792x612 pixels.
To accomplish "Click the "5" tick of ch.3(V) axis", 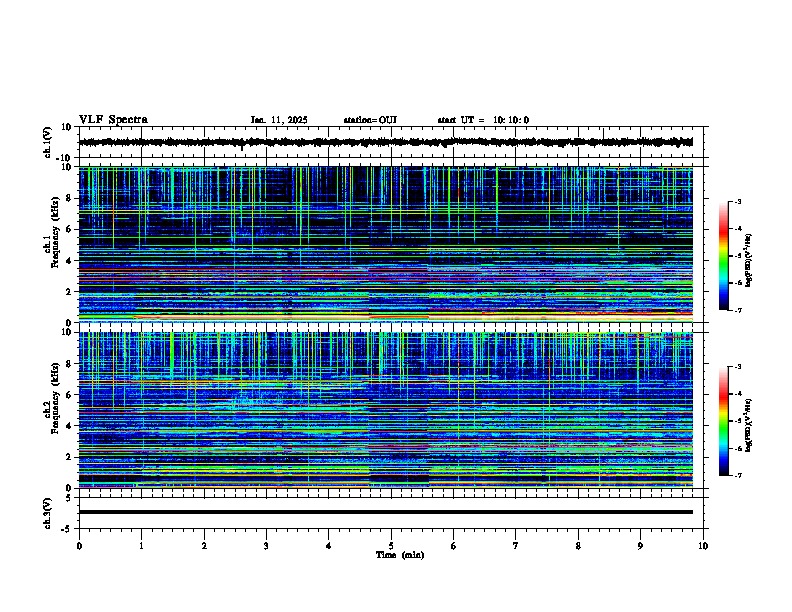I will click(69, 498).
